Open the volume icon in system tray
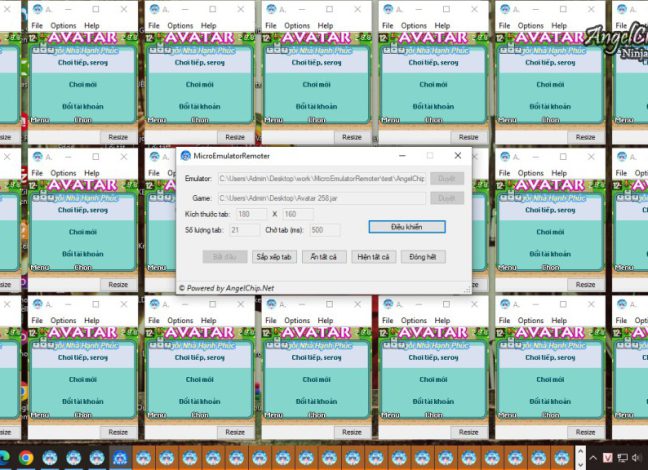Image resolution: width=648 pixels, height=470 pixels. 637,457
